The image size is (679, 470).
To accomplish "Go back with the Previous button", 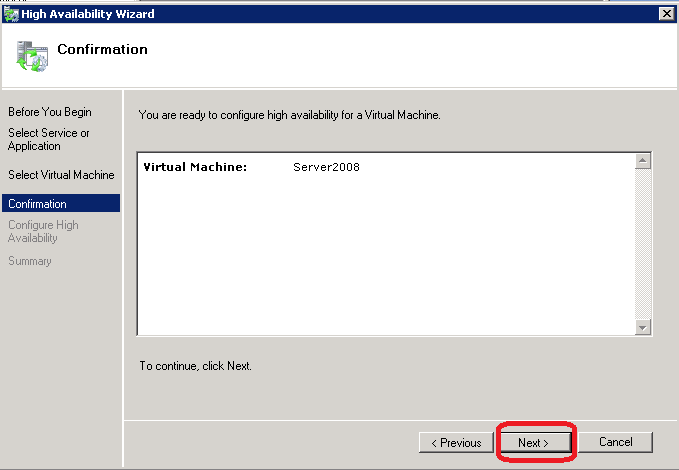I will click(456, 442).
